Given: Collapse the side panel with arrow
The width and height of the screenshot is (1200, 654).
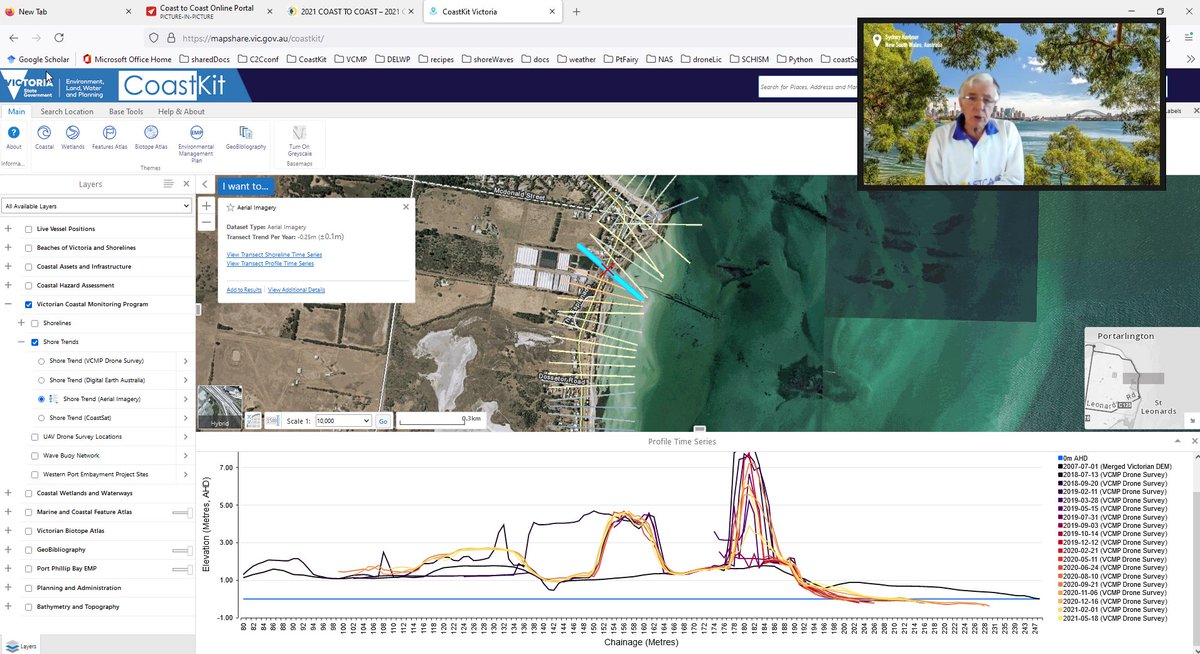Looking at the screenshot, I should coord(205,185).
